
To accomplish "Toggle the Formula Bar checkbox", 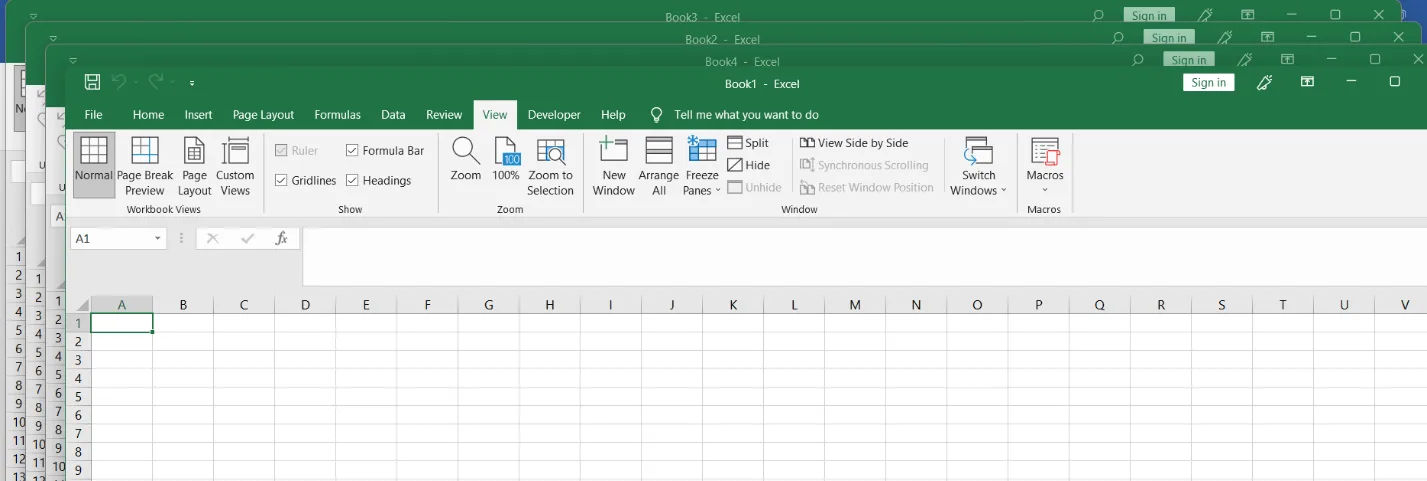I will click(x=353, y=150).
